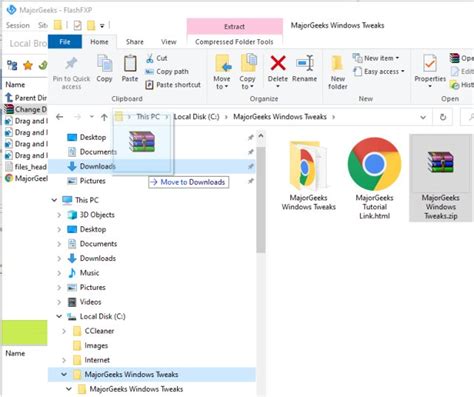Create a New folder
Image resolution: width=474 pixels, height=397 pixels.
(338, 73)
